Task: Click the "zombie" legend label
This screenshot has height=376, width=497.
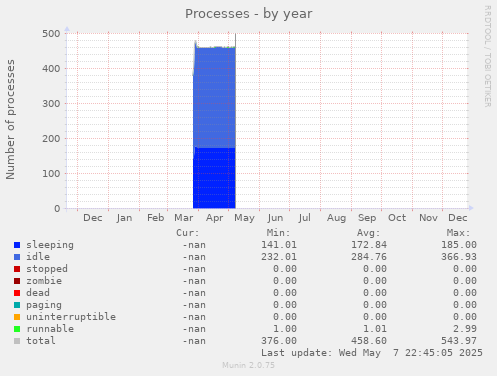Action: [44, 281]
